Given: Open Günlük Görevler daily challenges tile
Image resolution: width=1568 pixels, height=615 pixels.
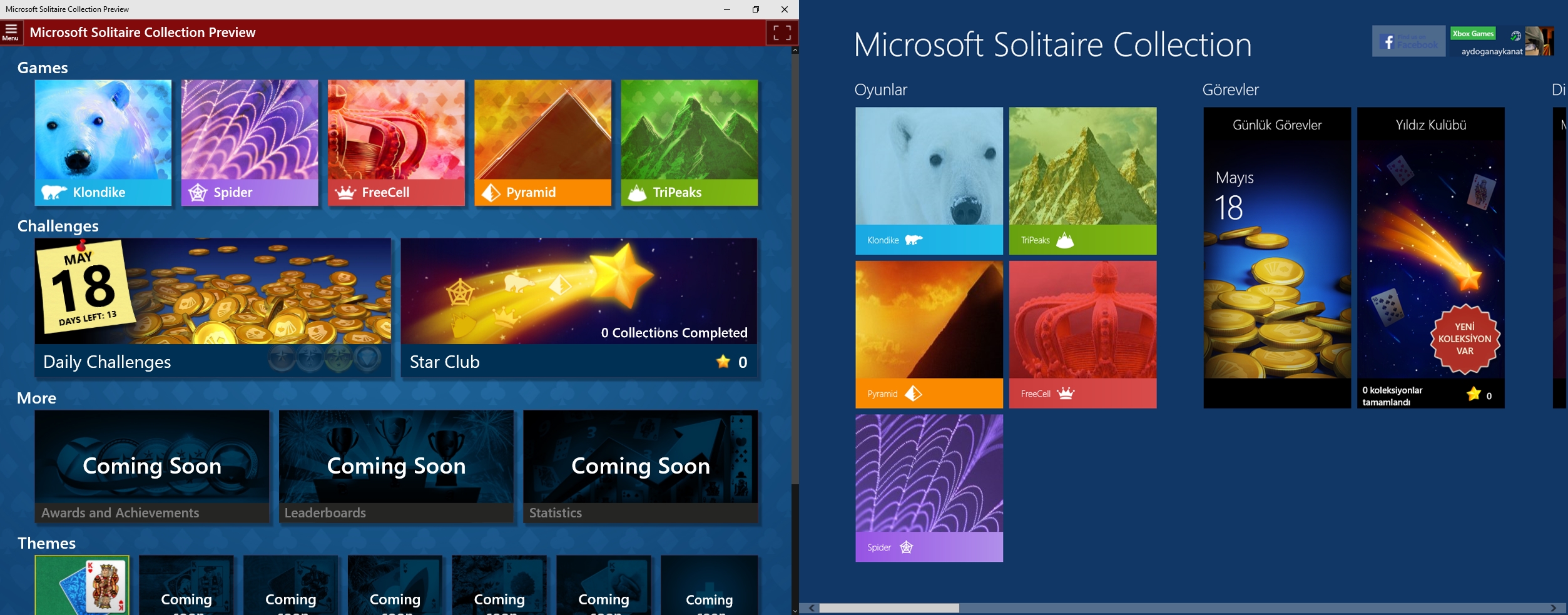Looking at the screenshot, I should (1277, 258).
